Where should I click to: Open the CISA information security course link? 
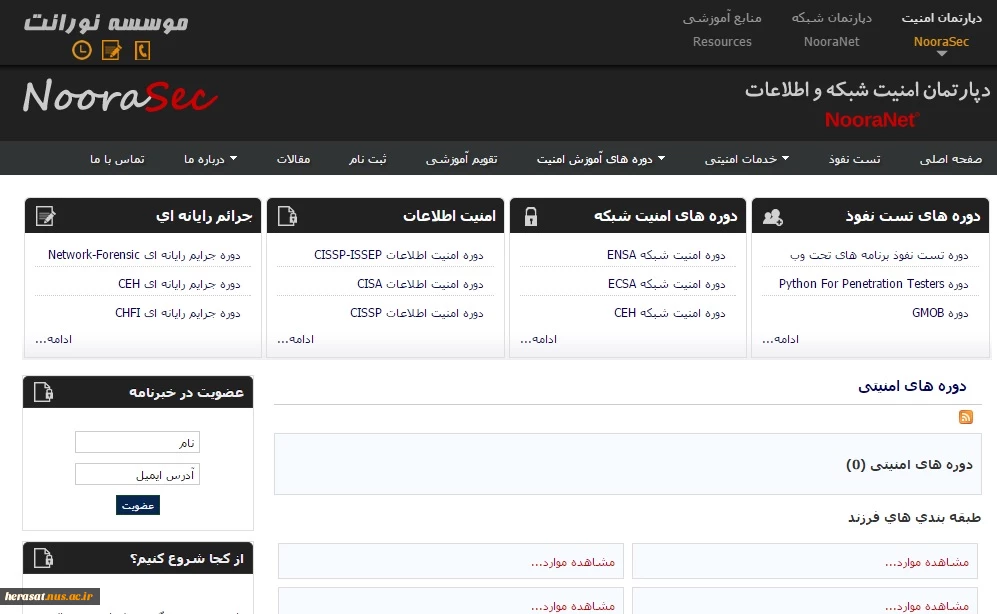tap(420, 284)
